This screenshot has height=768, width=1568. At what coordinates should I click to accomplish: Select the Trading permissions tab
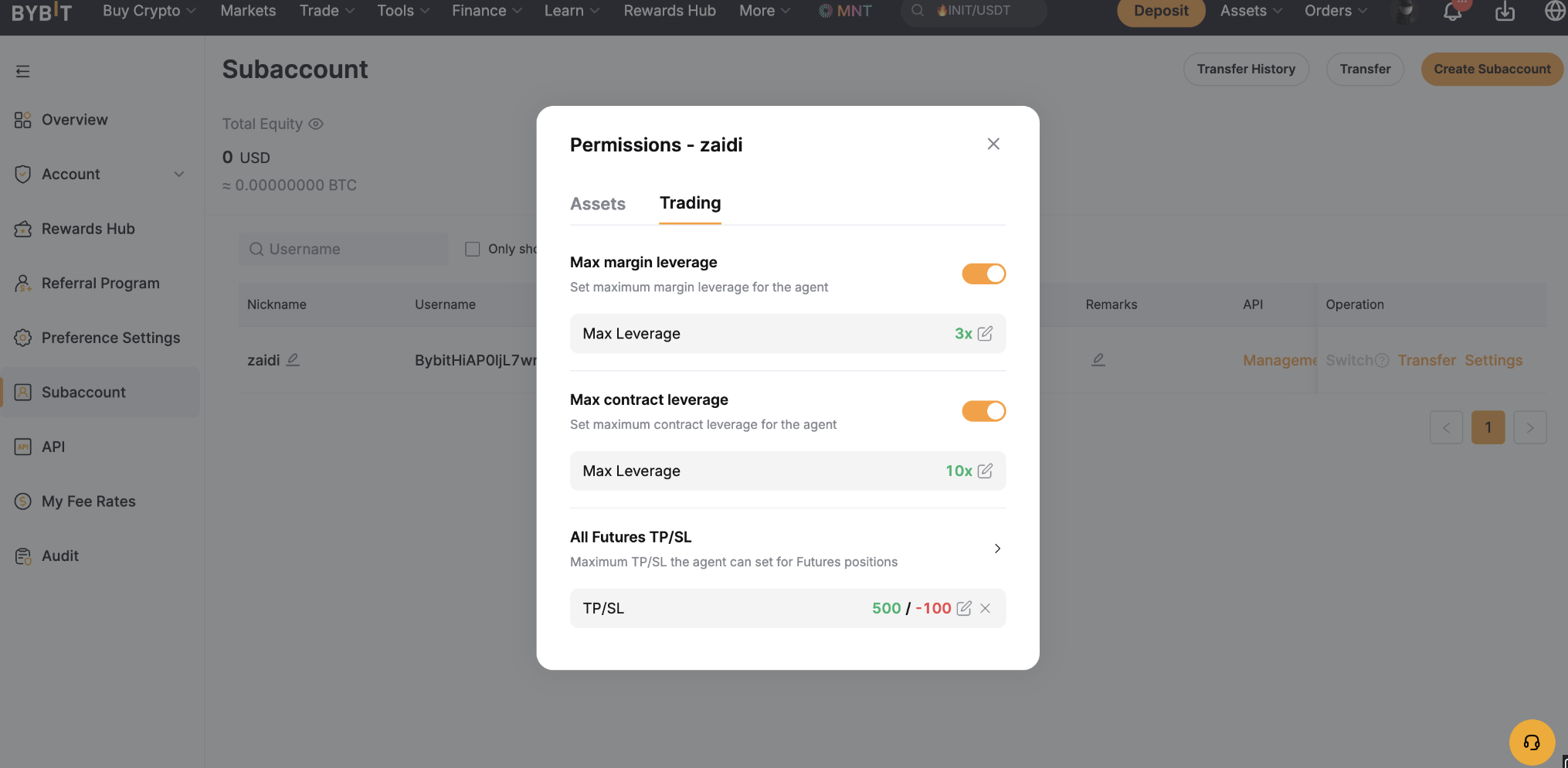(x=690, y=203)
